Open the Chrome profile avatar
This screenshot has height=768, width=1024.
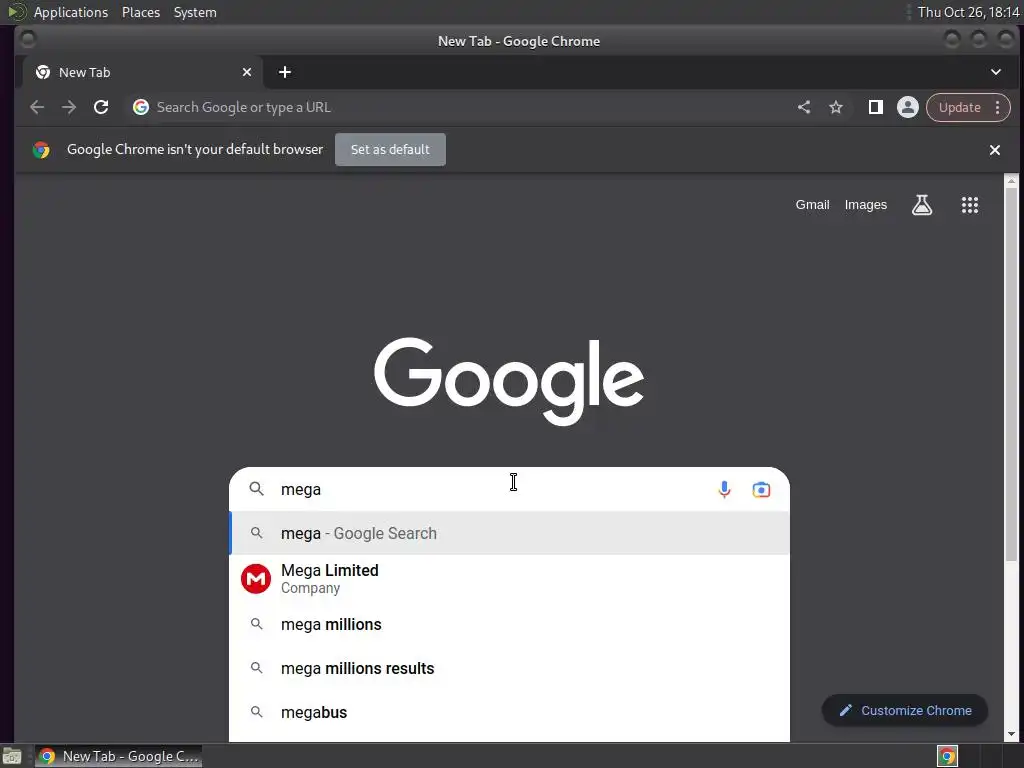[x=908, y=107]
